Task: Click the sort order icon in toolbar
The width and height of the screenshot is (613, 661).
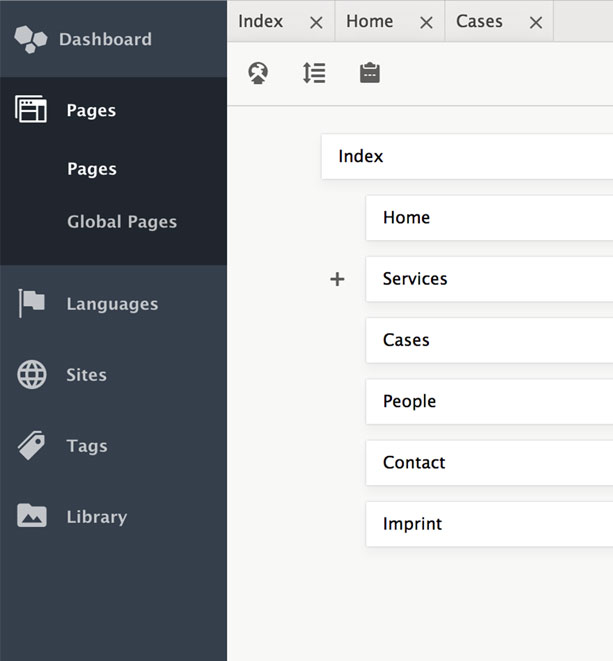Action: coord(314,73)
